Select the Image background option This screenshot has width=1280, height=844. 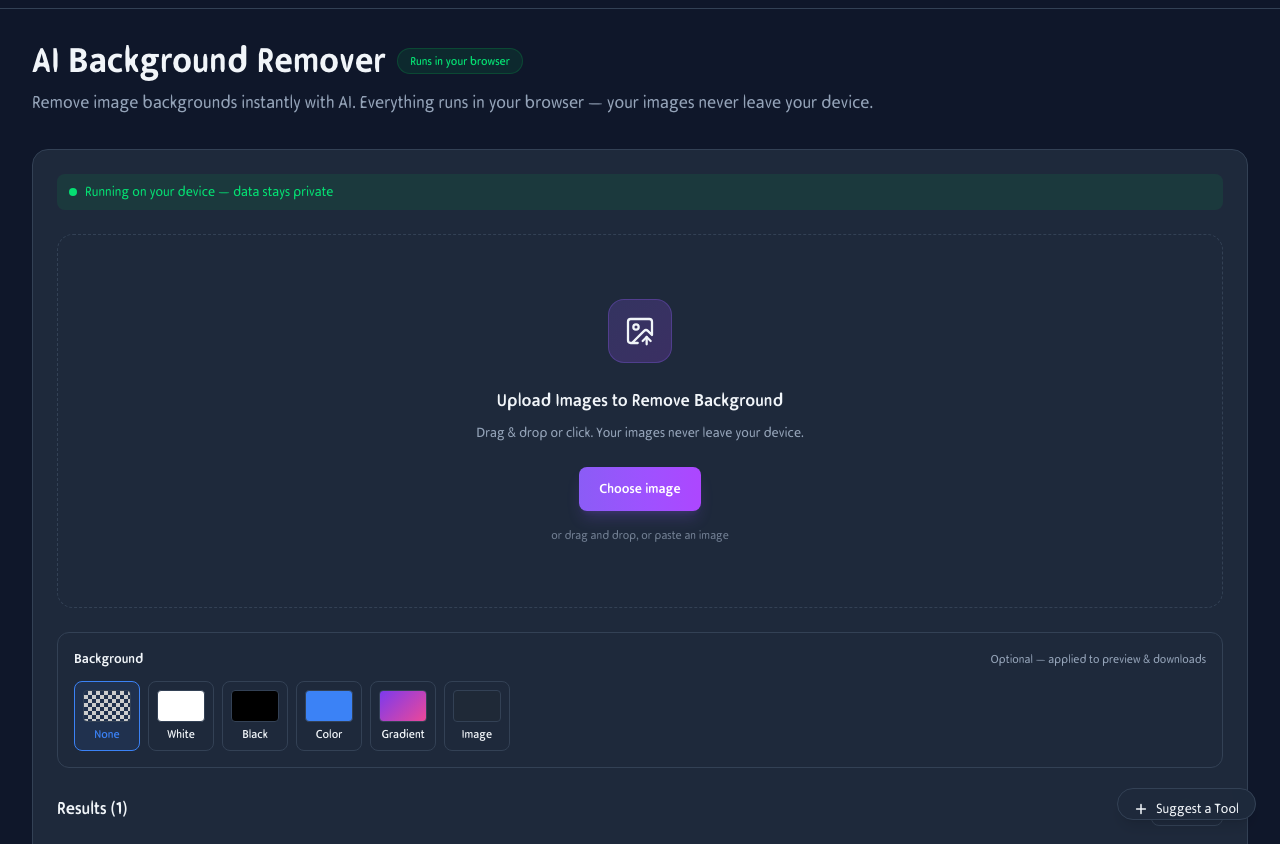coord(477,716)
